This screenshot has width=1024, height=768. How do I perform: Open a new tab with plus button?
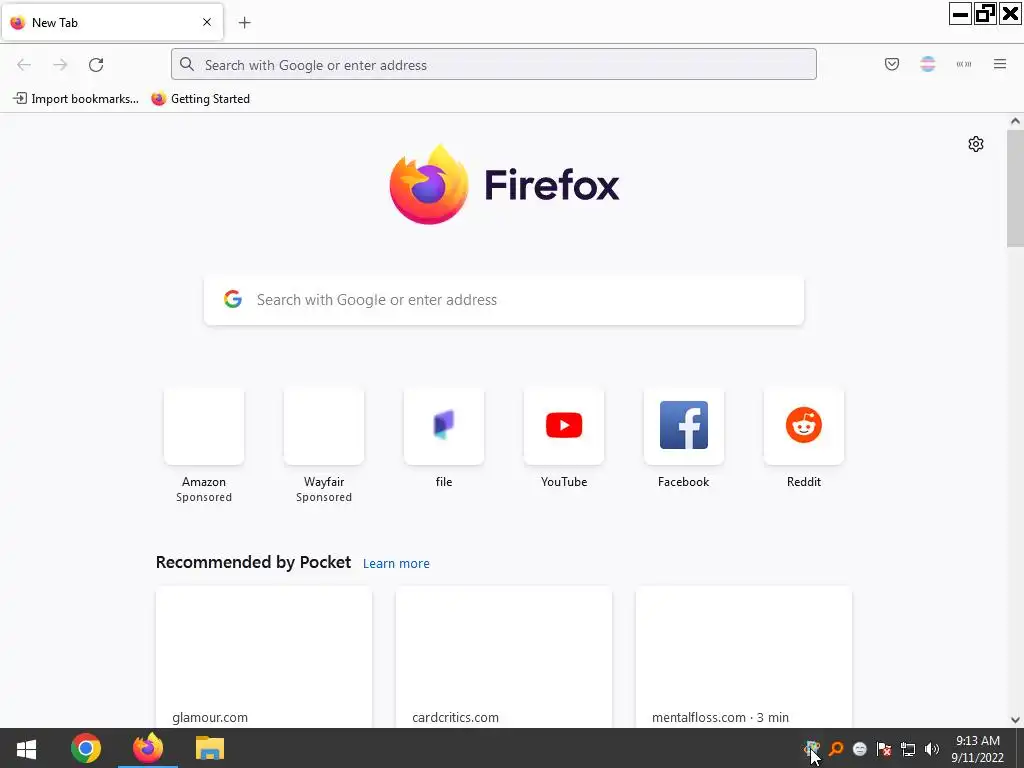244,22
